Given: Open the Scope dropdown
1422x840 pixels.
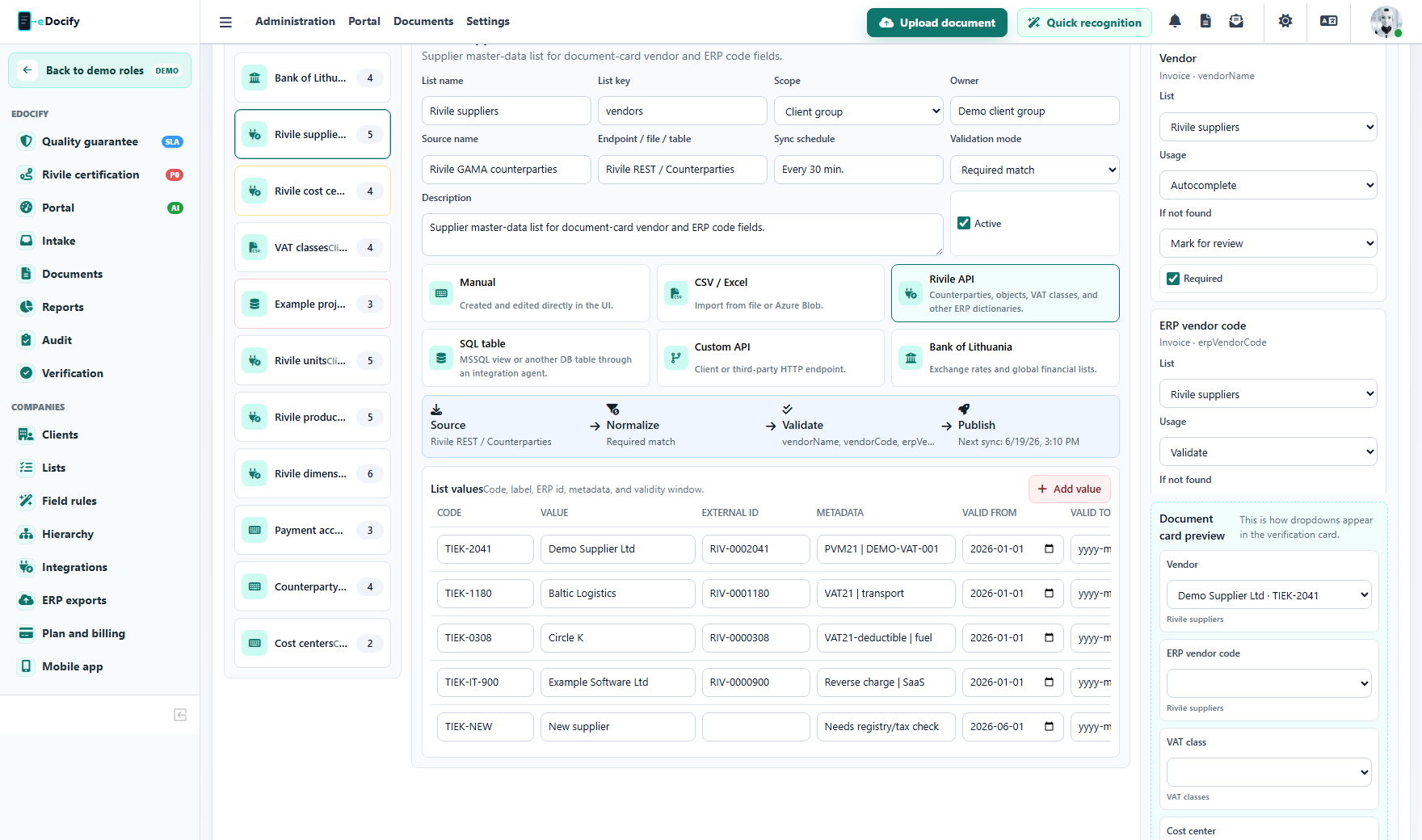Looking at the screenshot, I should (x=859, y=111).
